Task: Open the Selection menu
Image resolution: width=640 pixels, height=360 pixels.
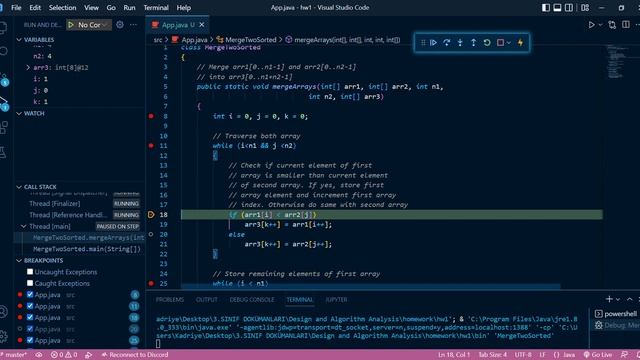Action: [62, 7]
